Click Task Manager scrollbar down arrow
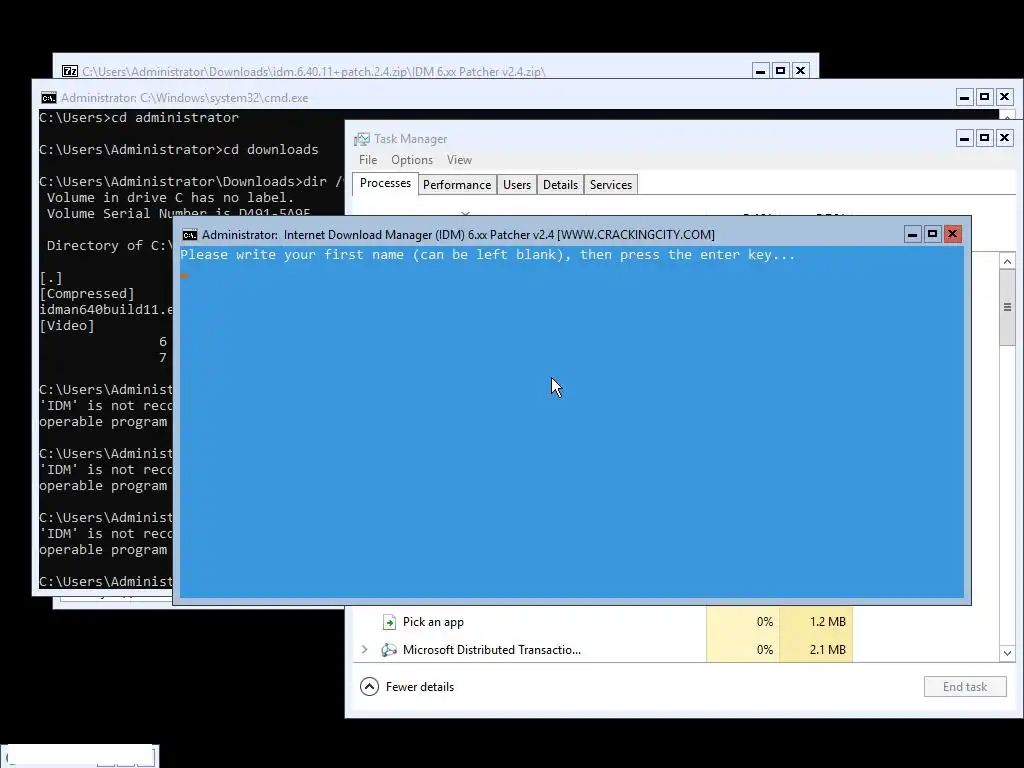 [x=1007, y=653]
